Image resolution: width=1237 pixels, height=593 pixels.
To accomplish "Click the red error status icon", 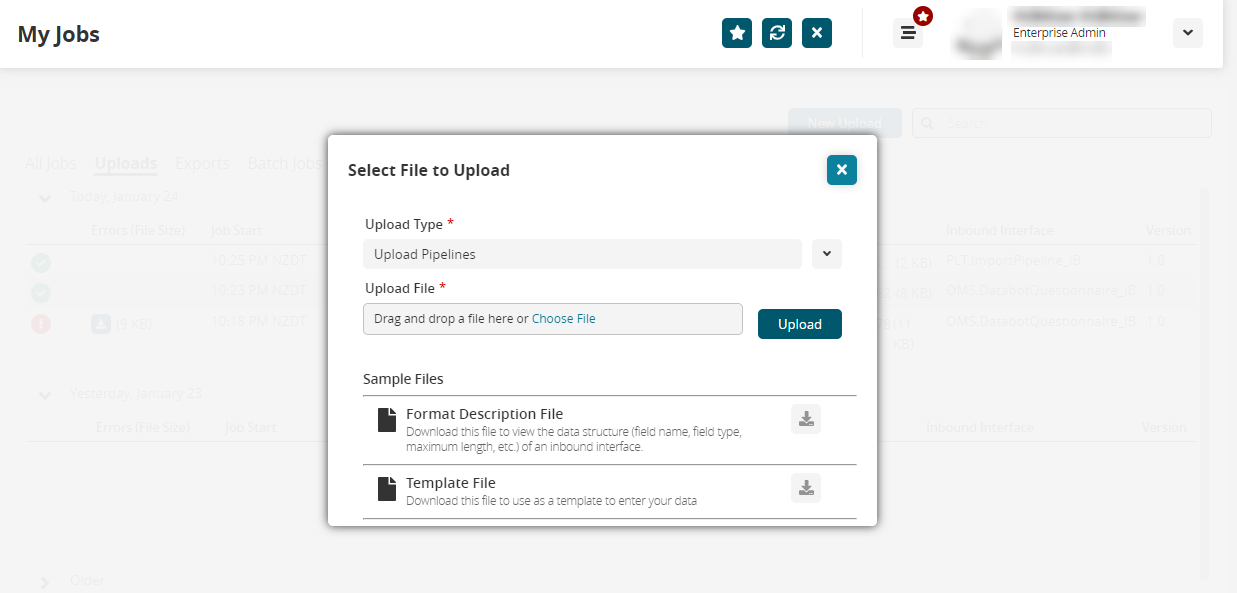I will tap(41, 323).
